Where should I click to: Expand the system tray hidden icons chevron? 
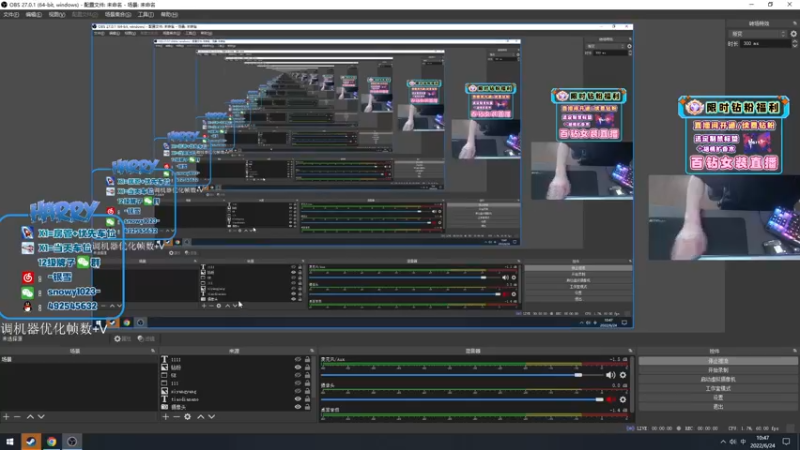pyautogui.click(x=723, y=442)
